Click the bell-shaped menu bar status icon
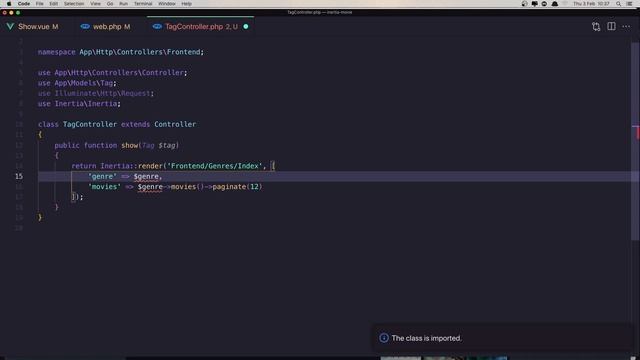 pyautogui.click(x=555, y=4)
